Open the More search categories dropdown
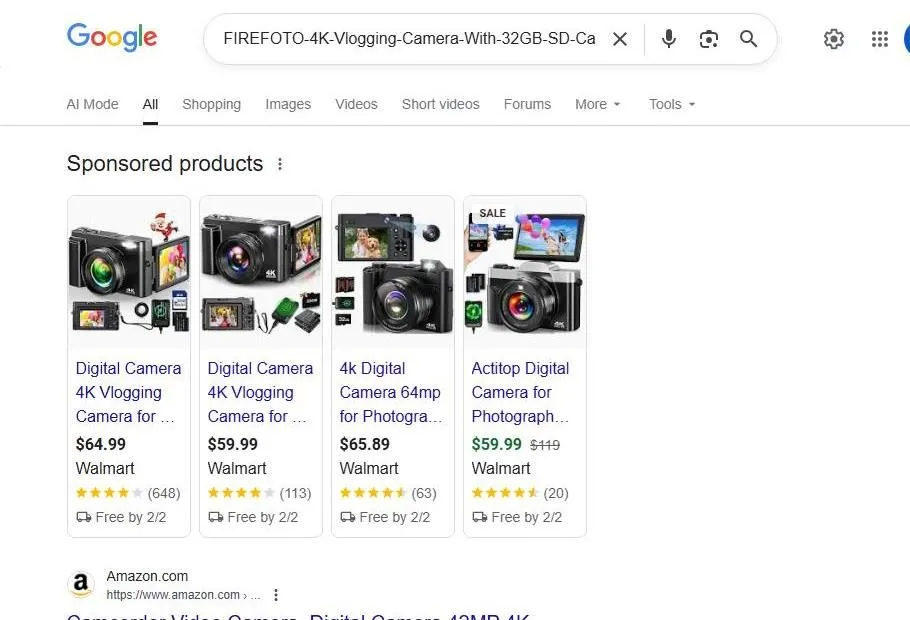This screenshot has height=620, width=910. tap(596, 104)
